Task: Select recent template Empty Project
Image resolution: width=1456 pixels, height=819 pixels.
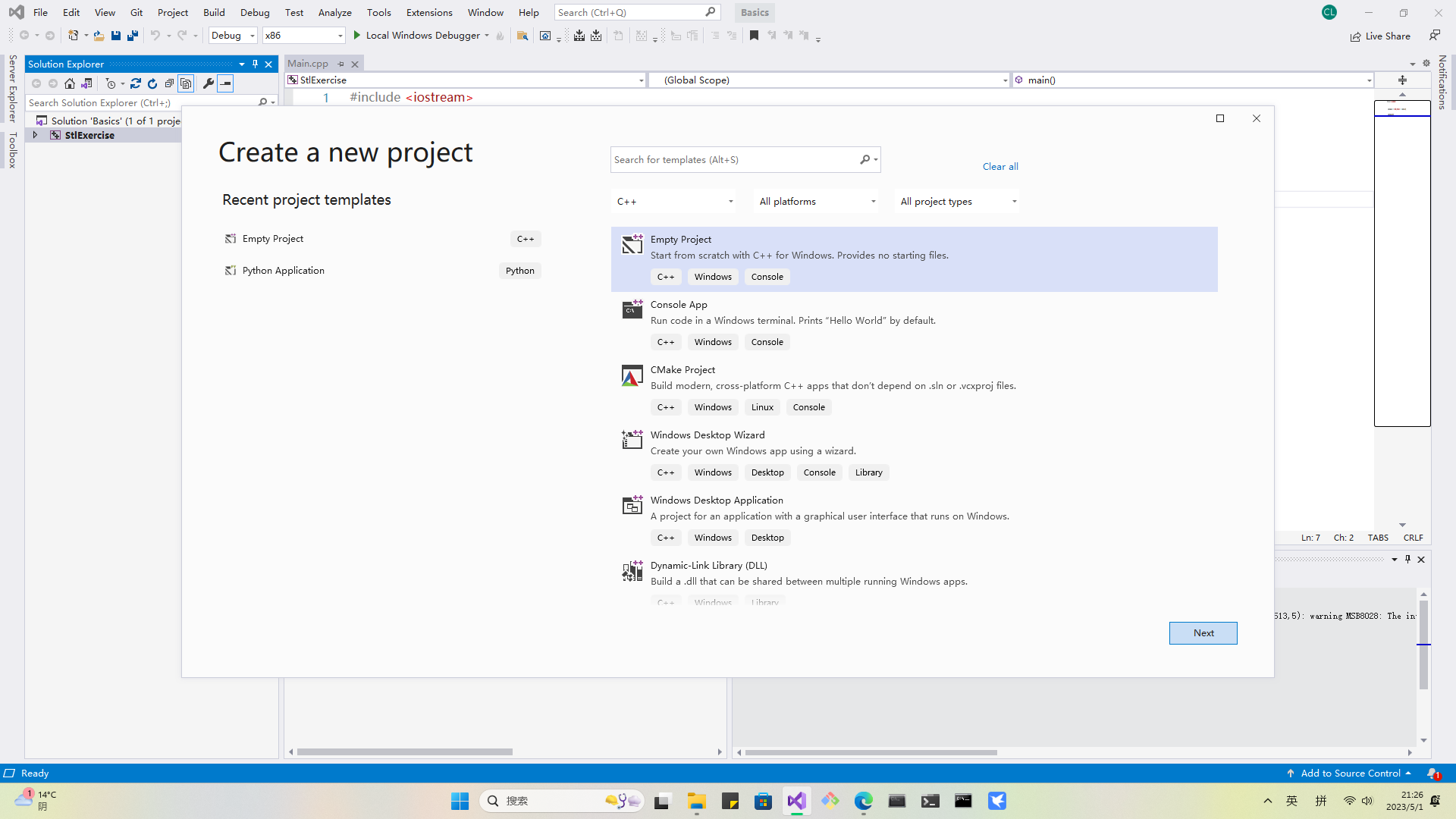Action: pyautogui.click(x=382, y=239)
